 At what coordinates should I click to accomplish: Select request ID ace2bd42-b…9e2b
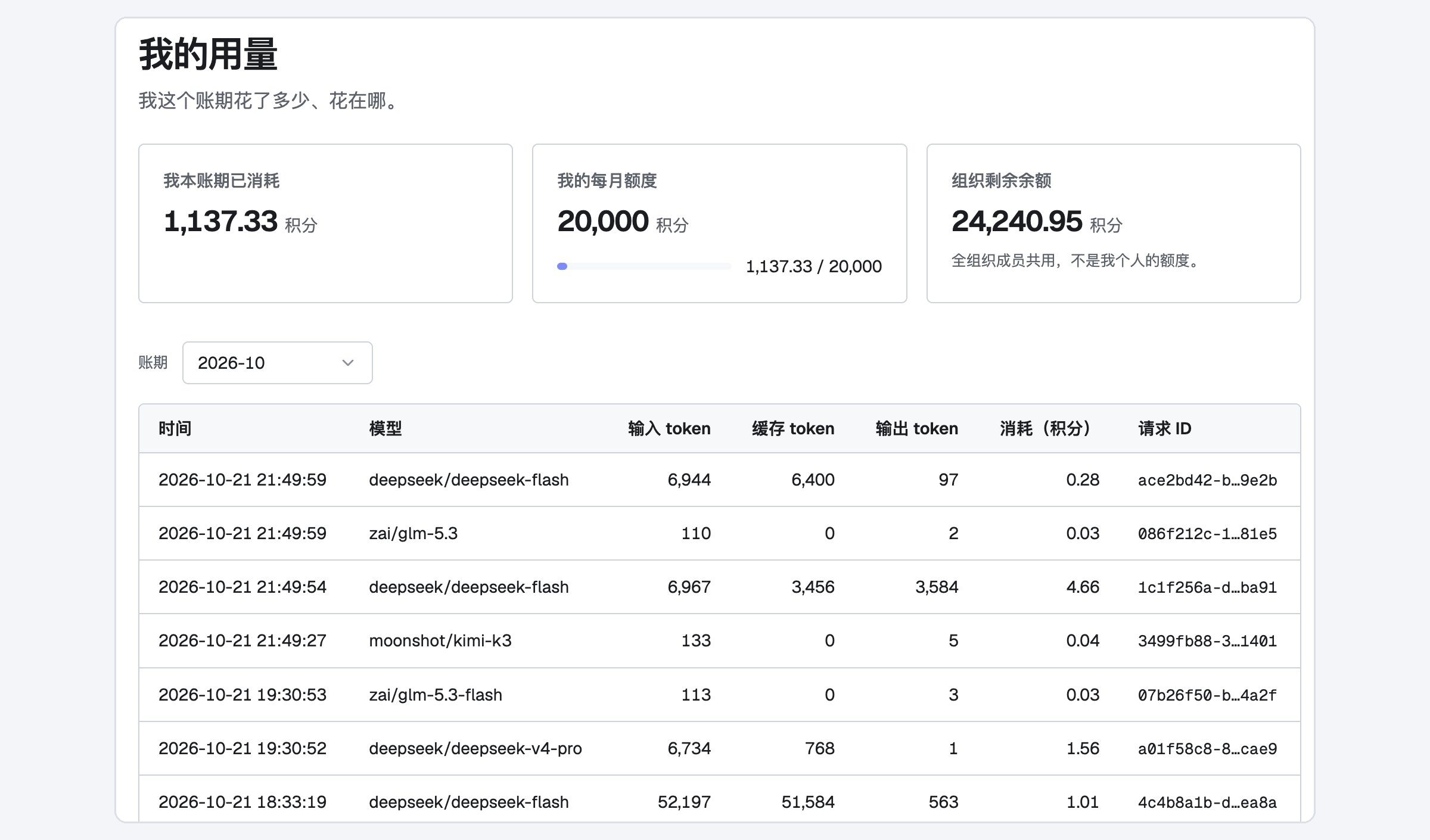click(1207, 480)
